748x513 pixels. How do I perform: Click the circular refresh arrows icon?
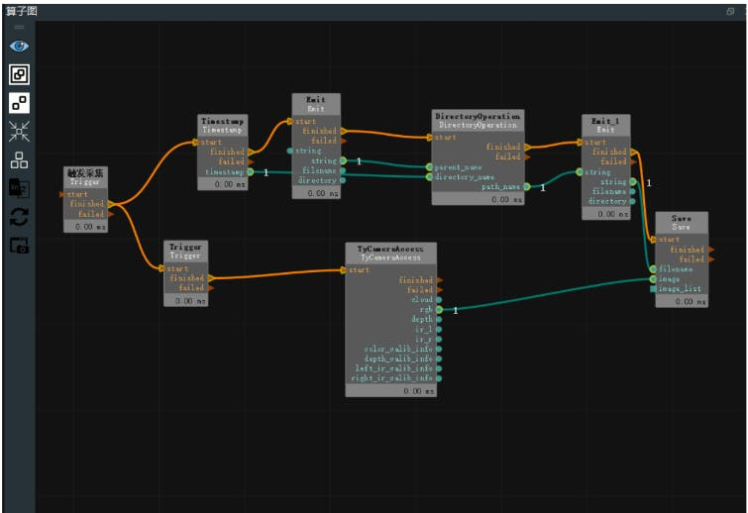[19, 217]
